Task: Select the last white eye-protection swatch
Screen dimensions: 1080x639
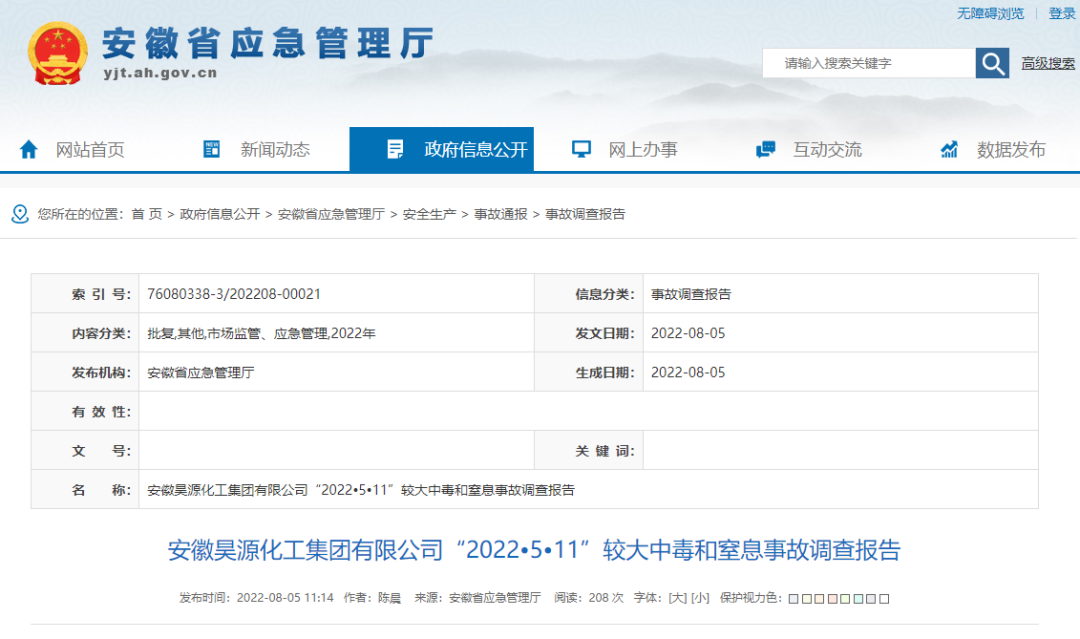Action: pyautogui.click(x=884, y=598)
